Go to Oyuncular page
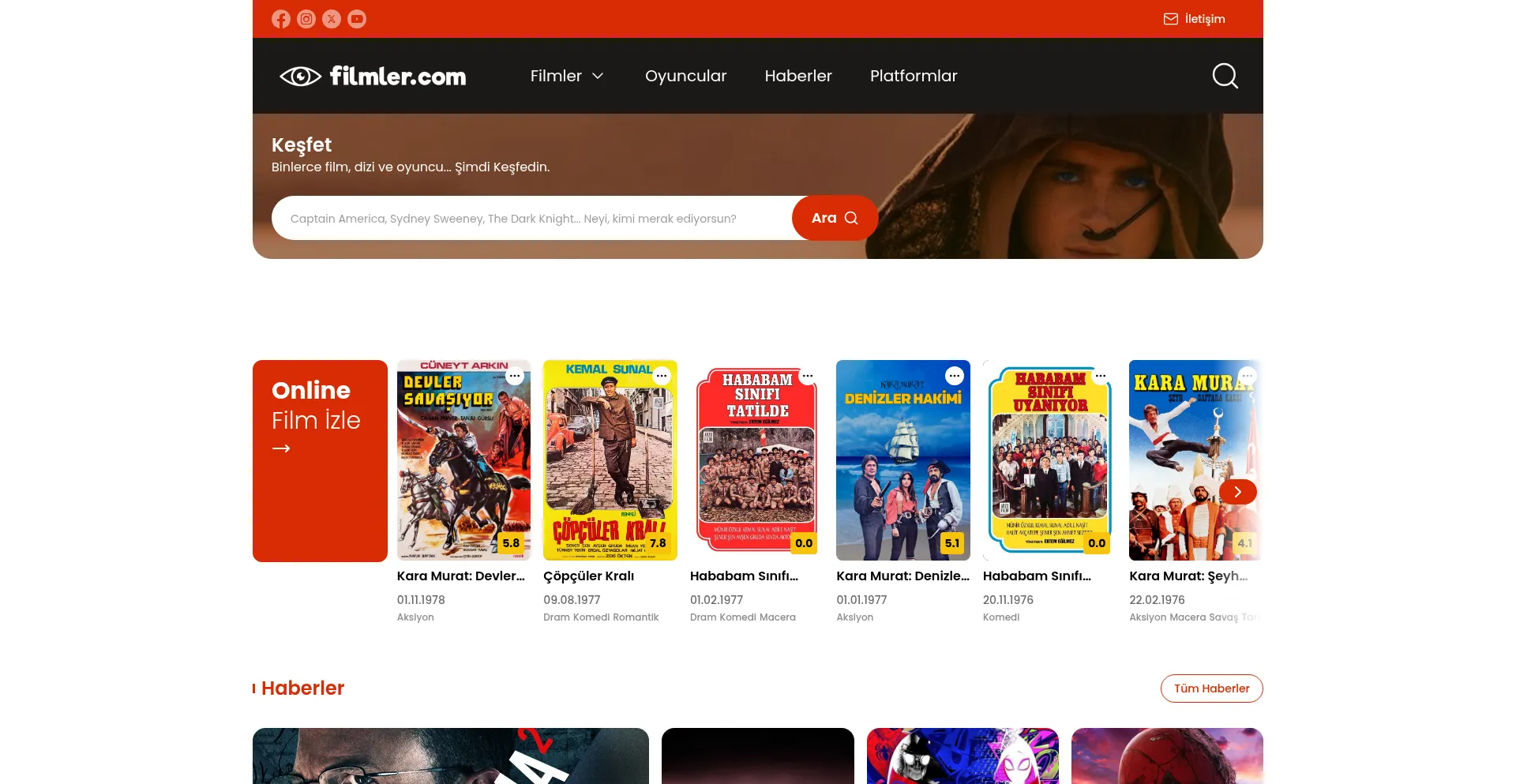 [x=685, y=76]
